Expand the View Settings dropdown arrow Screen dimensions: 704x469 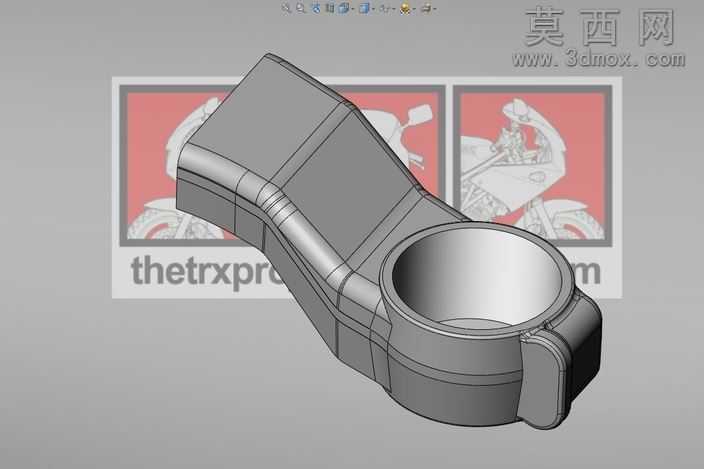[x=435, y=9]
